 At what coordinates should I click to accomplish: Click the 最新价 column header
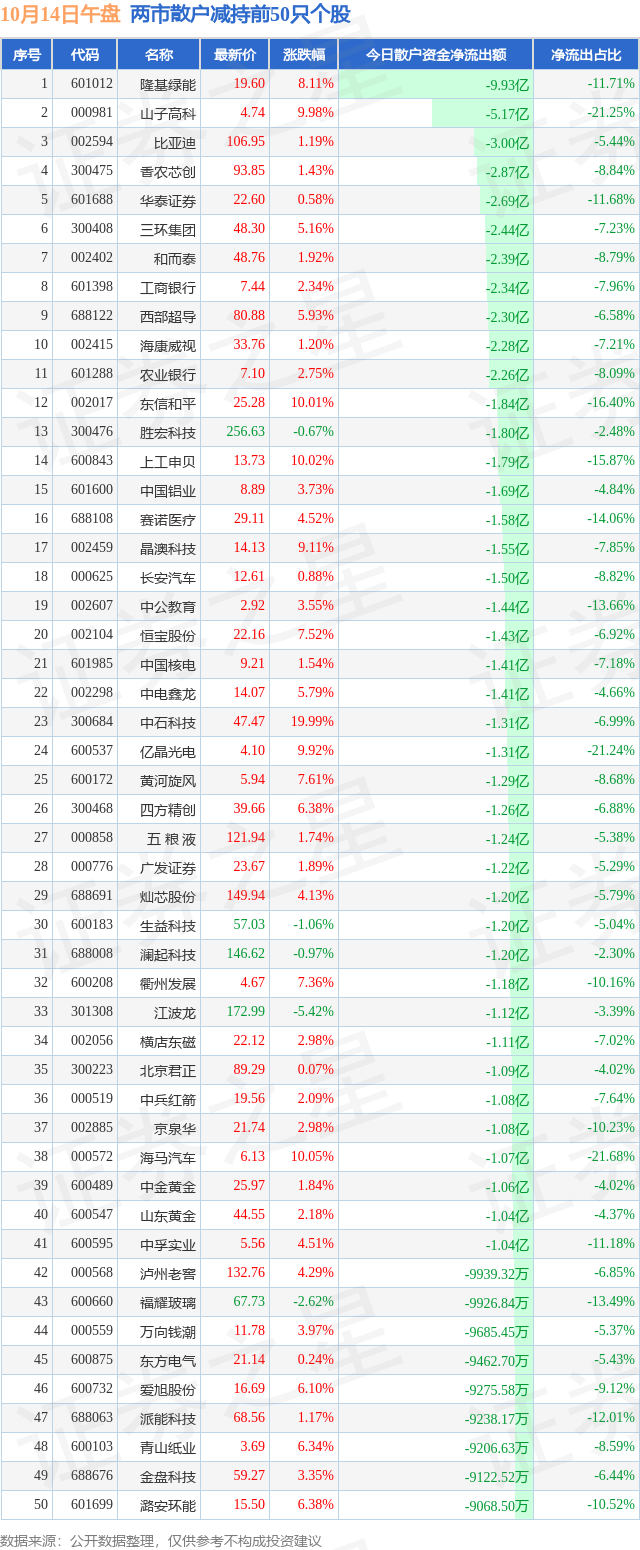click(x=234, y=55)
